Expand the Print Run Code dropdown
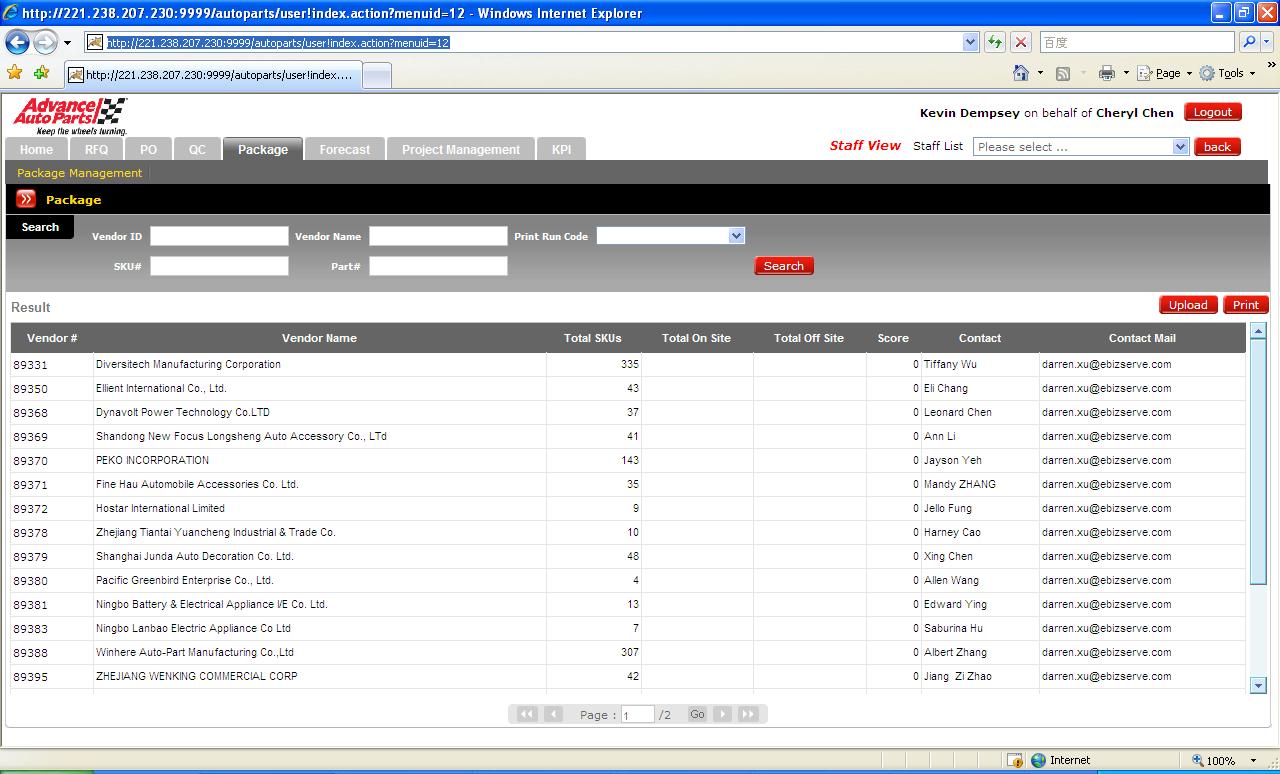 (736, 236)
